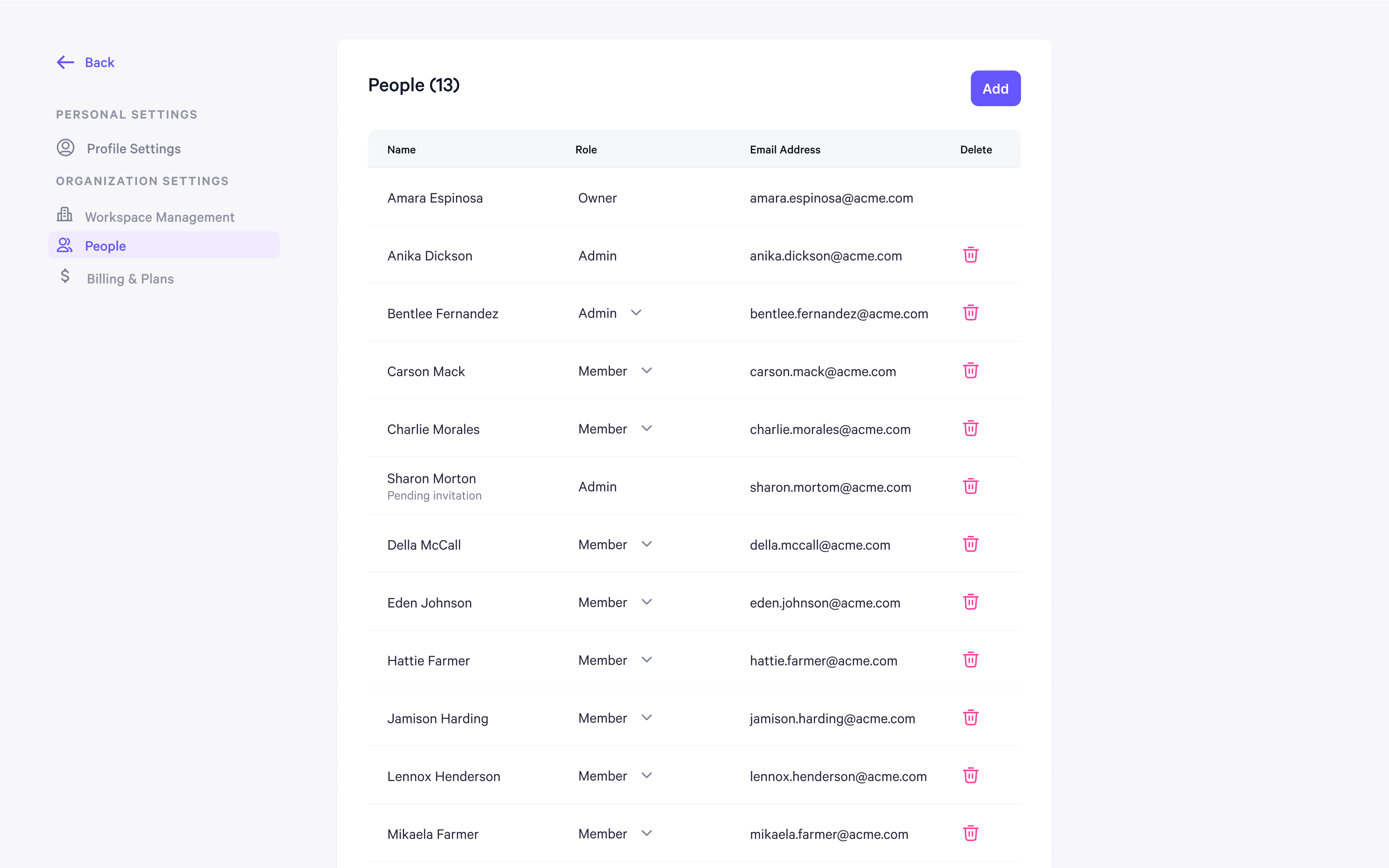1389x868 pixels.
Task: Delete Jamison Harding with trash icon
Action: (970, 718)
